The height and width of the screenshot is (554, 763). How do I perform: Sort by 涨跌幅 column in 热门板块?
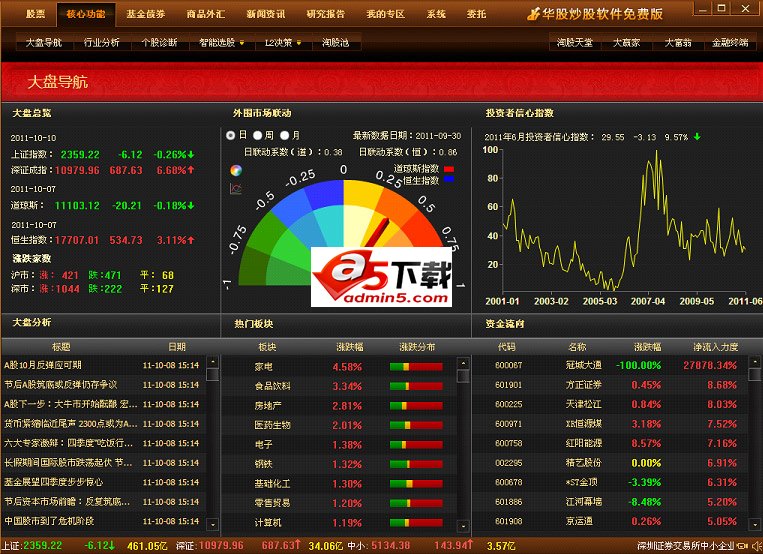(349, 347)
